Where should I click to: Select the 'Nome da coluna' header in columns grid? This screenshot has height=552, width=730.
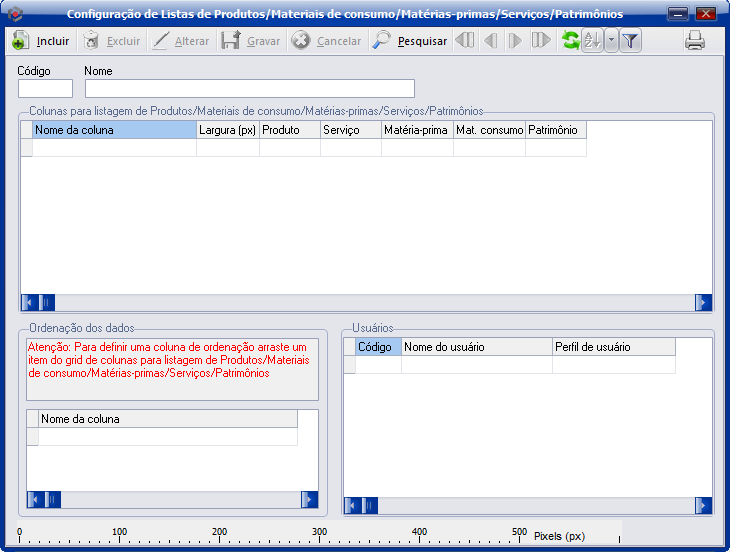(115, 130)
